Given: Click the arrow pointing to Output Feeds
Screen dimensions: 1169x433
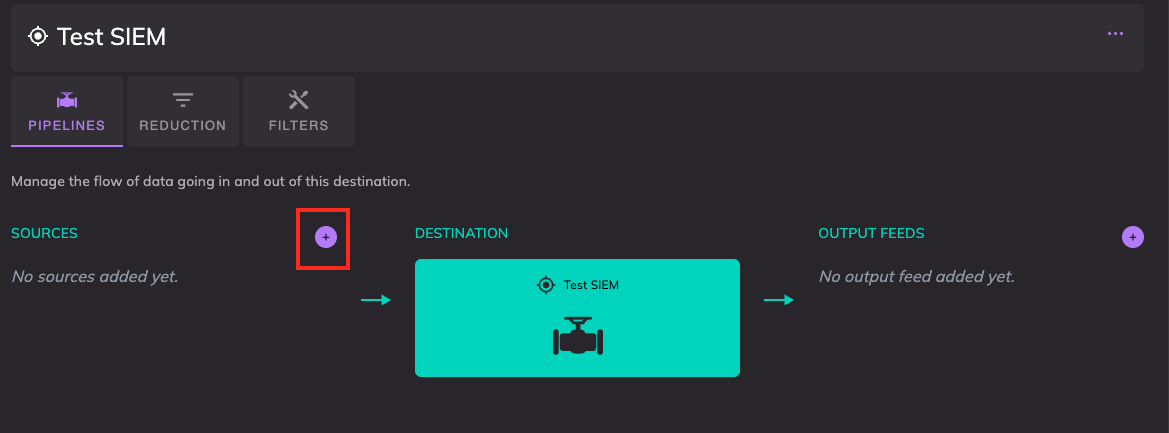Looking at the screenshot, I should coord(779,300).
